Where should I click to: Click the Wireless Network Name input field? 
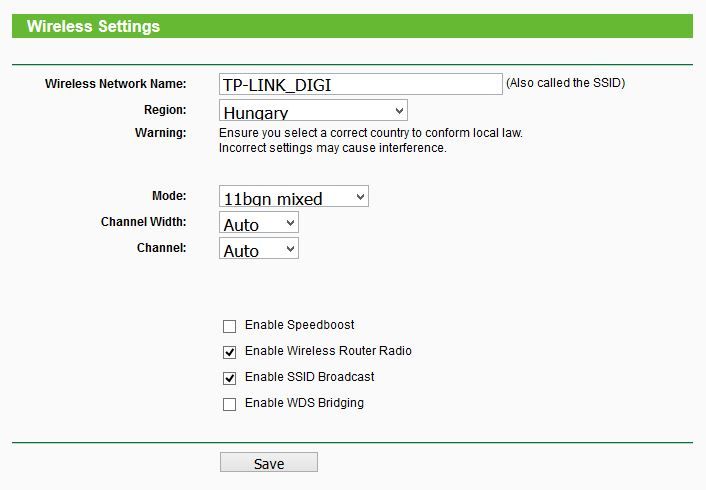tap(361, 84)
